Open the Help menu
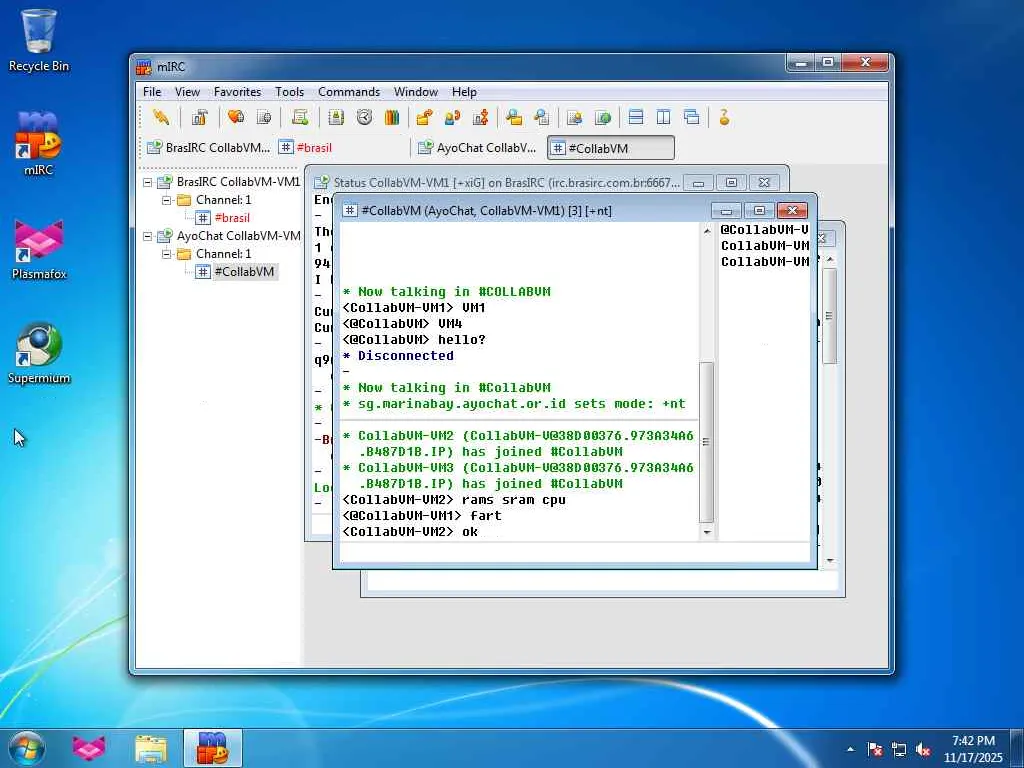The height and width of the screenshot is (768, 1024). (x=464, y=92)
